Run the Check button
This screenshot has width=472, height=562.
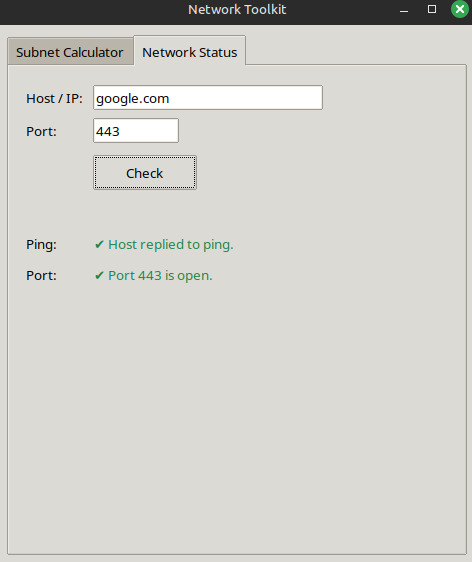(145, 172)
